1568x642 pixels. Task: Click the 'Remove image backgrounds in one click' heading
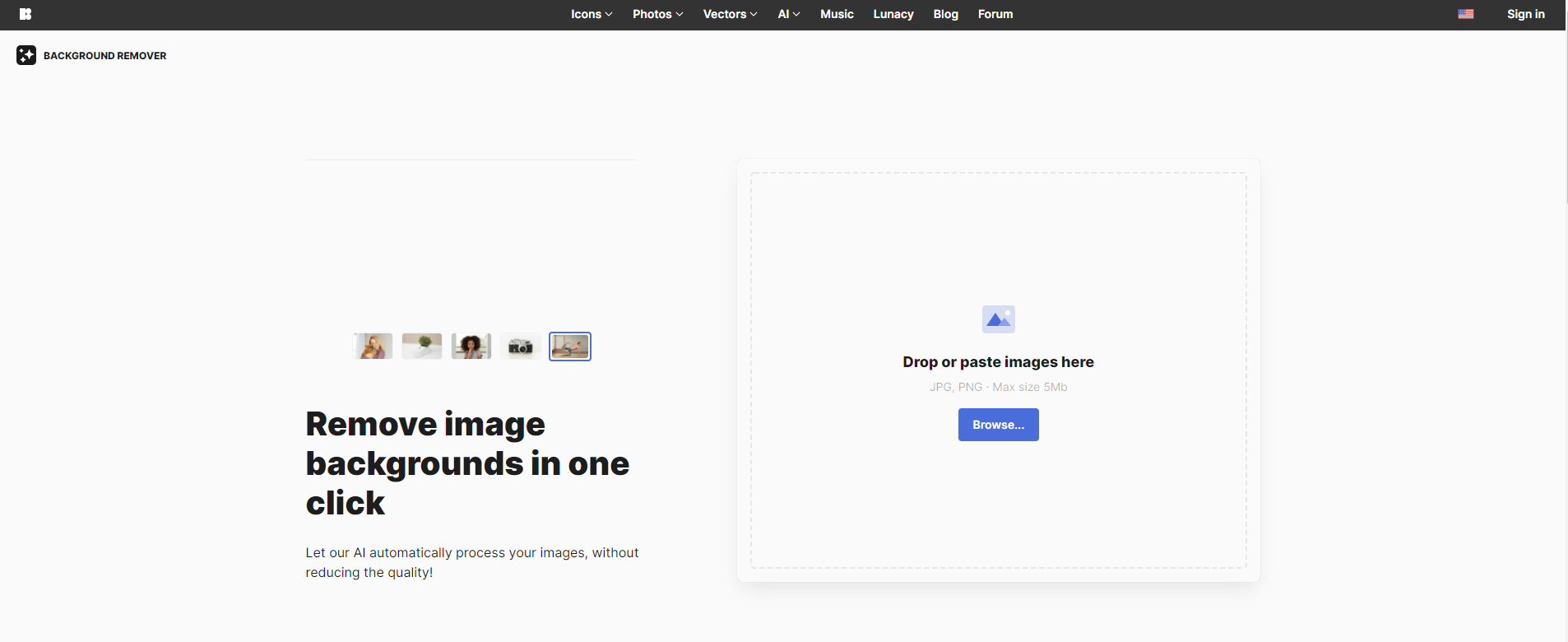(x=467, y=463)
